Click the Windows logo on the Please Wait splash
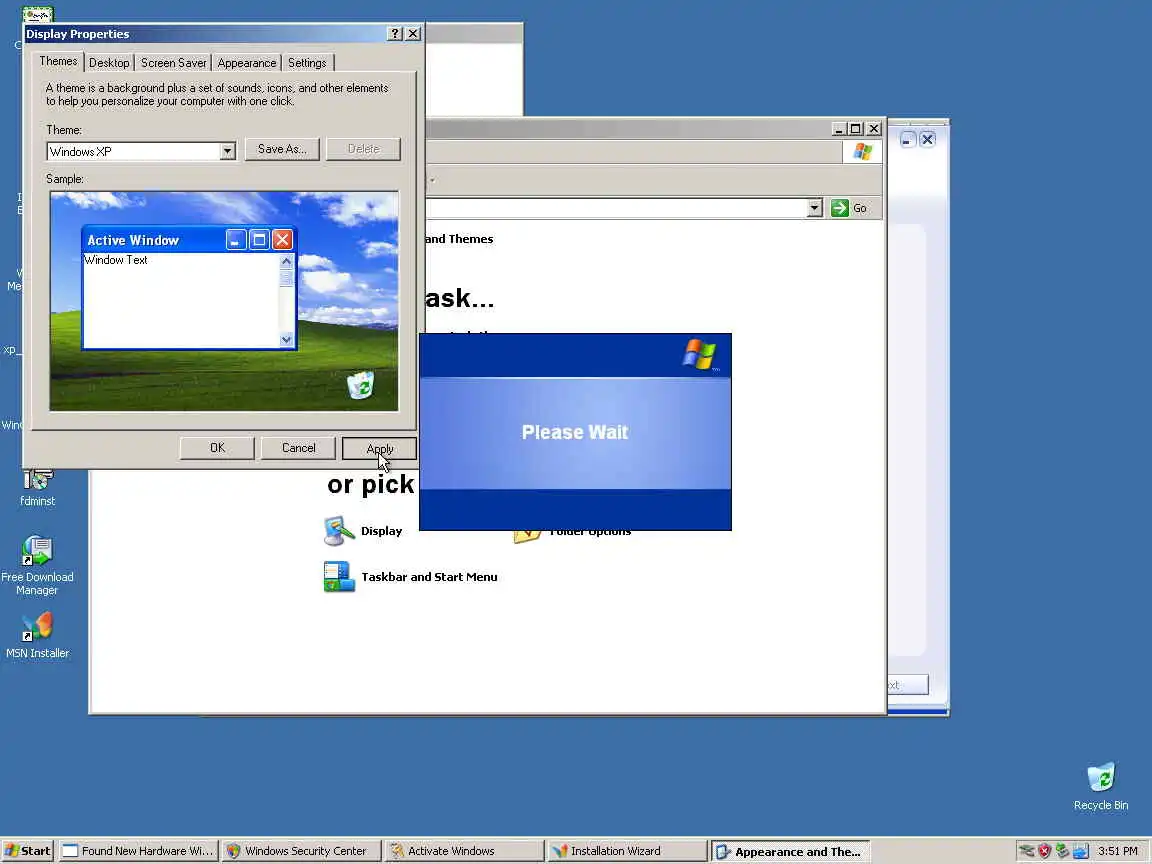The width and height of the screenshot is (1152, 864). [x=699, y=354]
